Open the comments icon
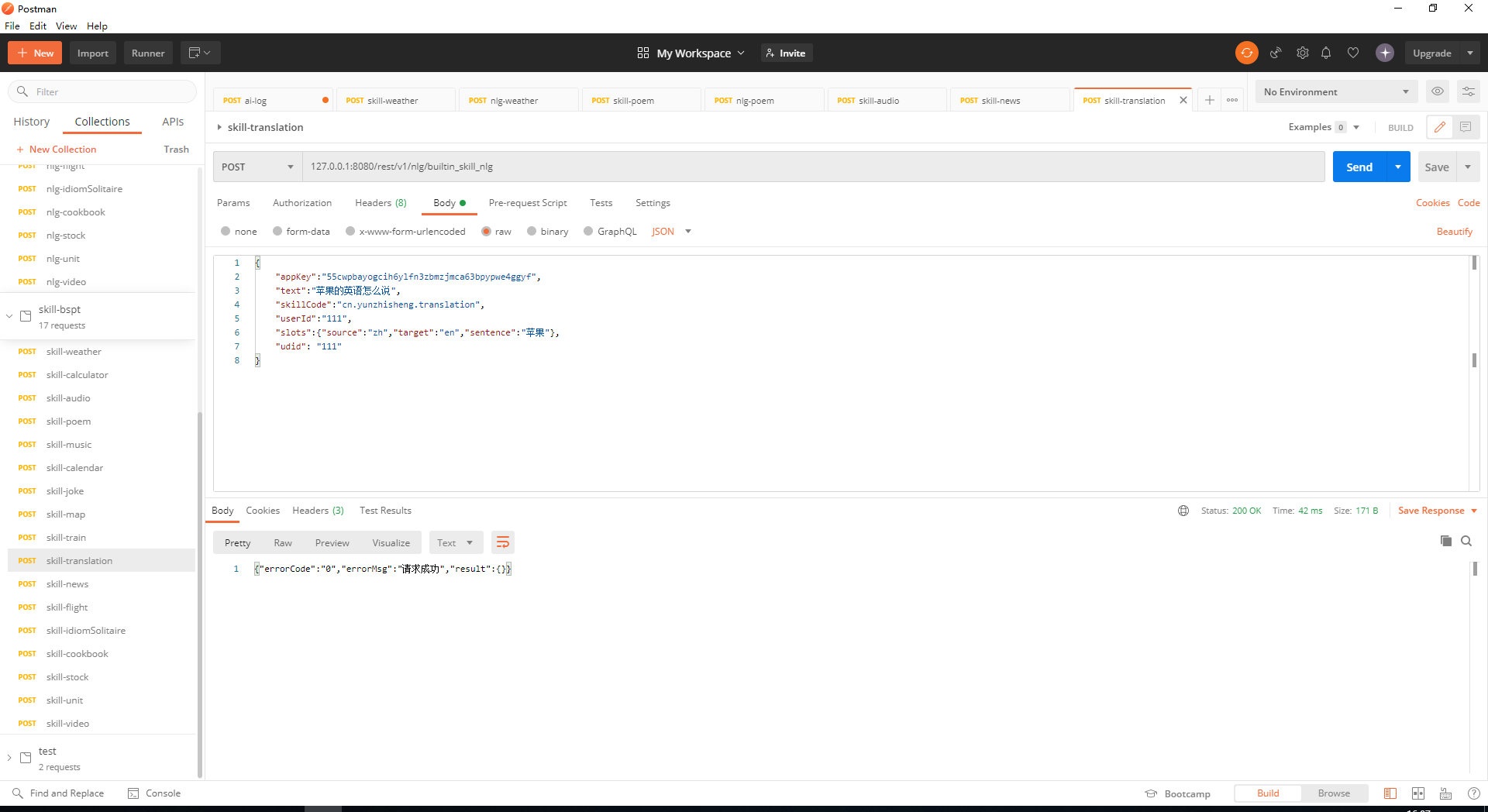Viewport: 1488px width, 812px height. point(1466,127)
